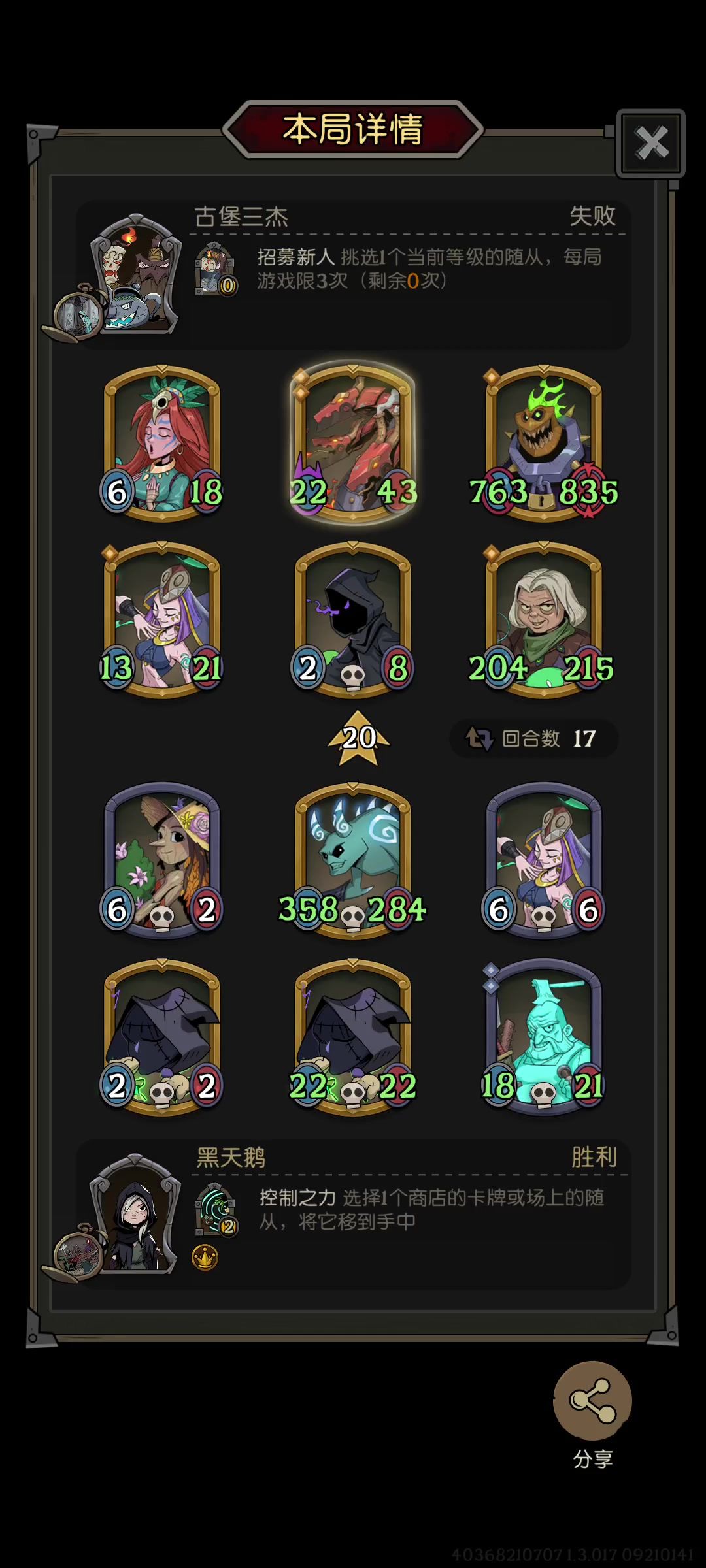Tap the 招募新人 hero skill icon

tap(216, 269)
